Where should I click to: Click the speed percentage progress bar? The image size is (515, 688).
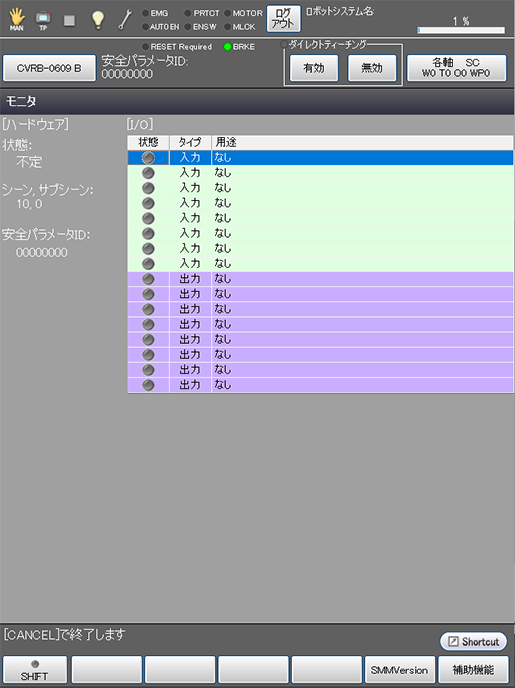[461, 30]
